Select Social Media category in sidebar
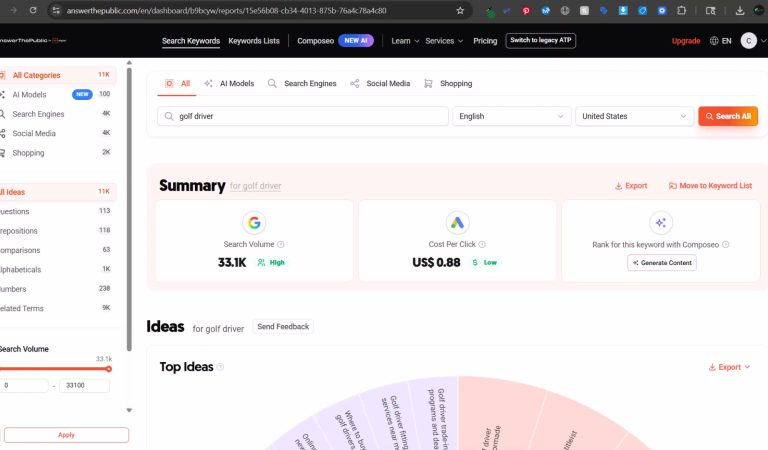This screenshot has width=768, height=450. (57, 133)
